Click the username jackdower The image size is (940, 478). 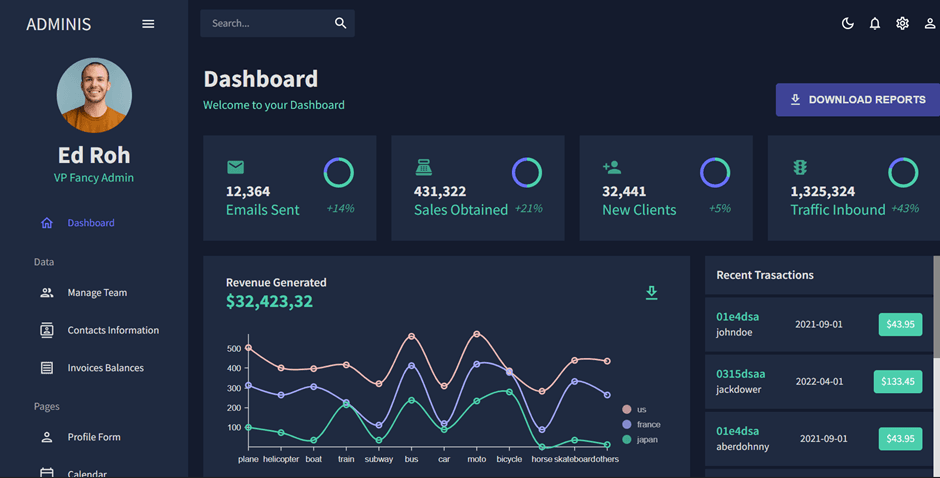coord(739,389)
